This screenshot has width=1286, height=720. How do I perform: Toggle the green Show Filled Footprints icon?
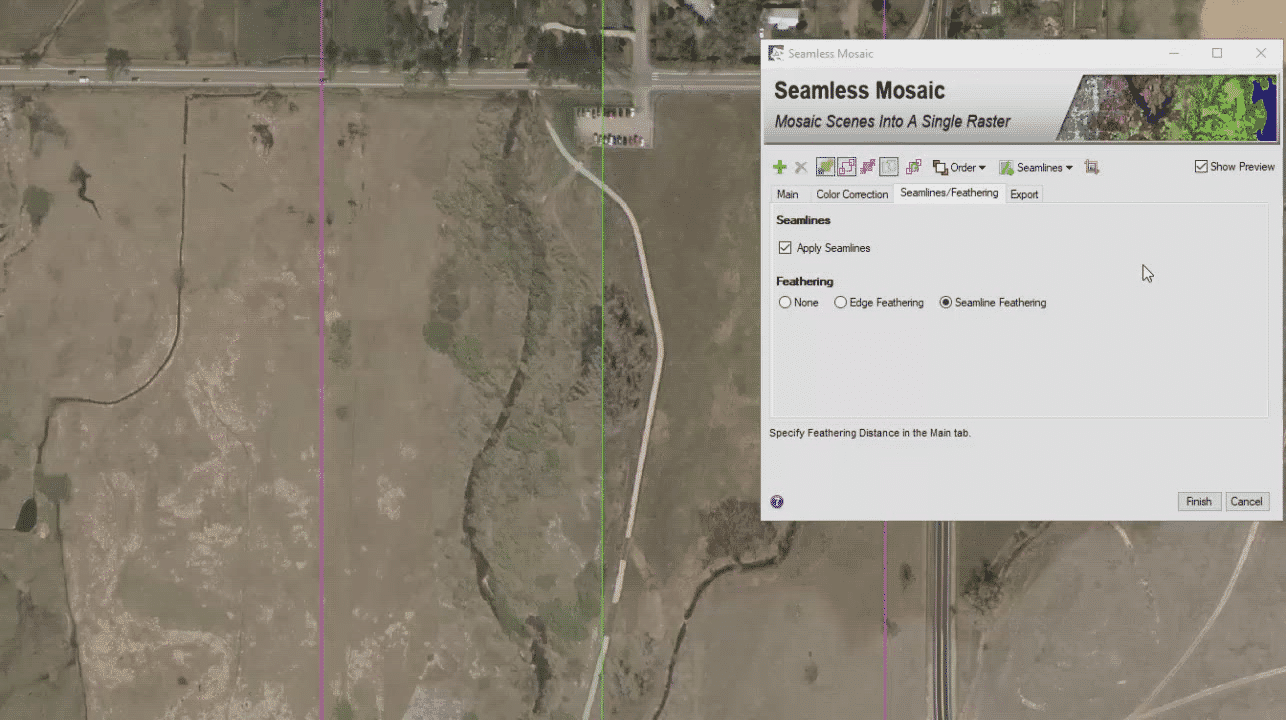tap(825, 167)
